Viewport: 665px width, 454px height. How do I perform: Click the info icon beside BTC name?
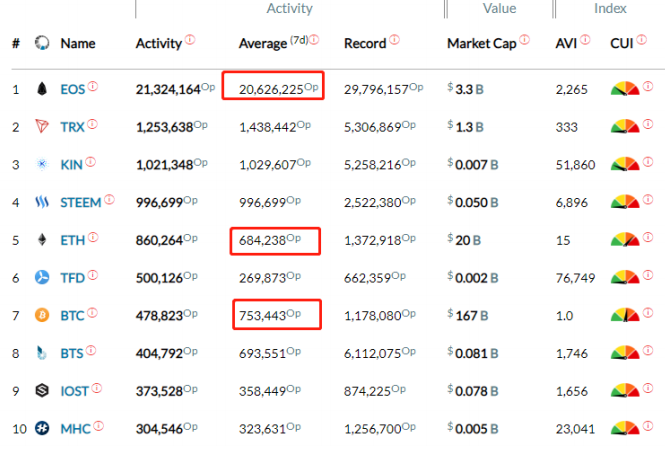(92, 313)
